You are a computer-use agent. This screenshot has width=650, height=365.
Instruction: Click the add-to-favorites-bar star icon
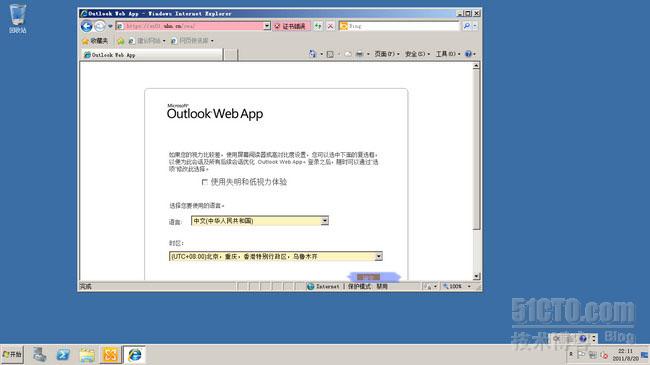(121, 41)
